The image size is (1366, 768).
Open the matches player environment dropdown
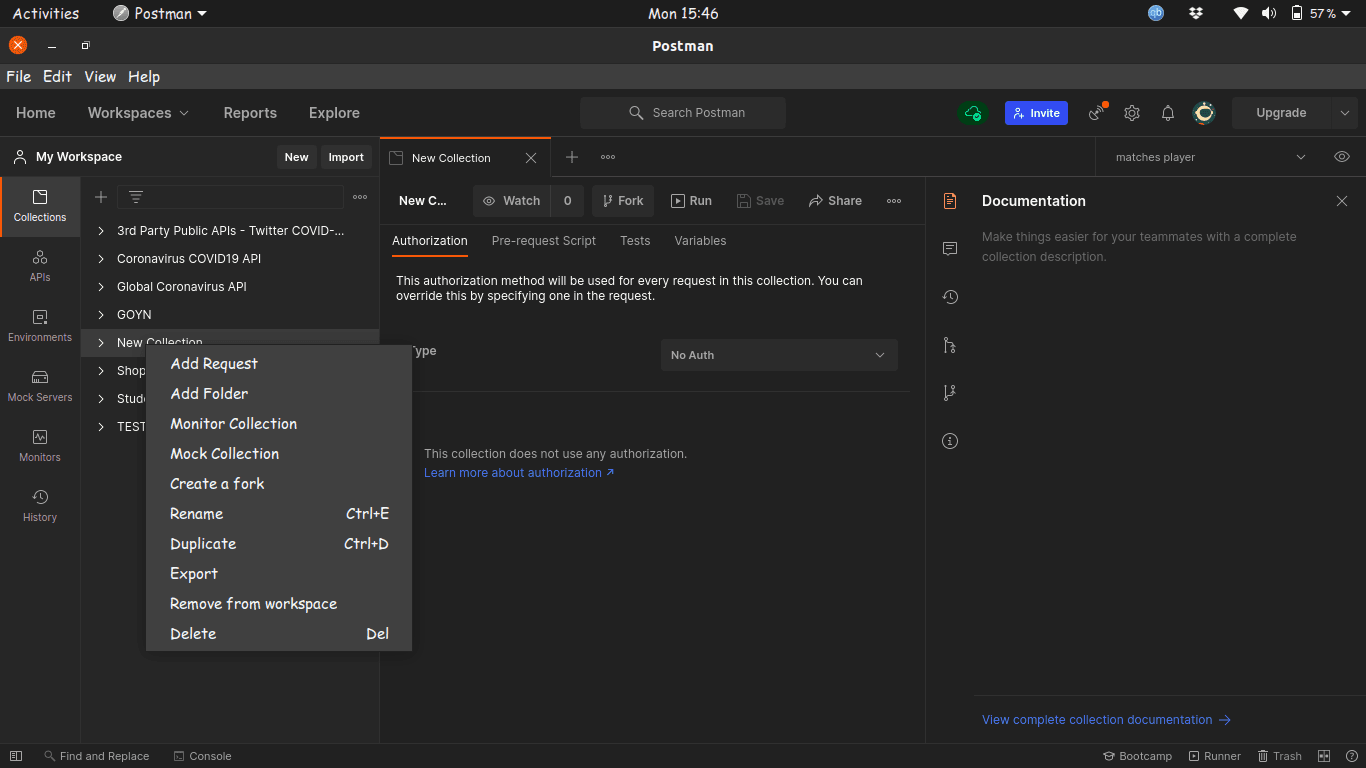click(1210, 157)
